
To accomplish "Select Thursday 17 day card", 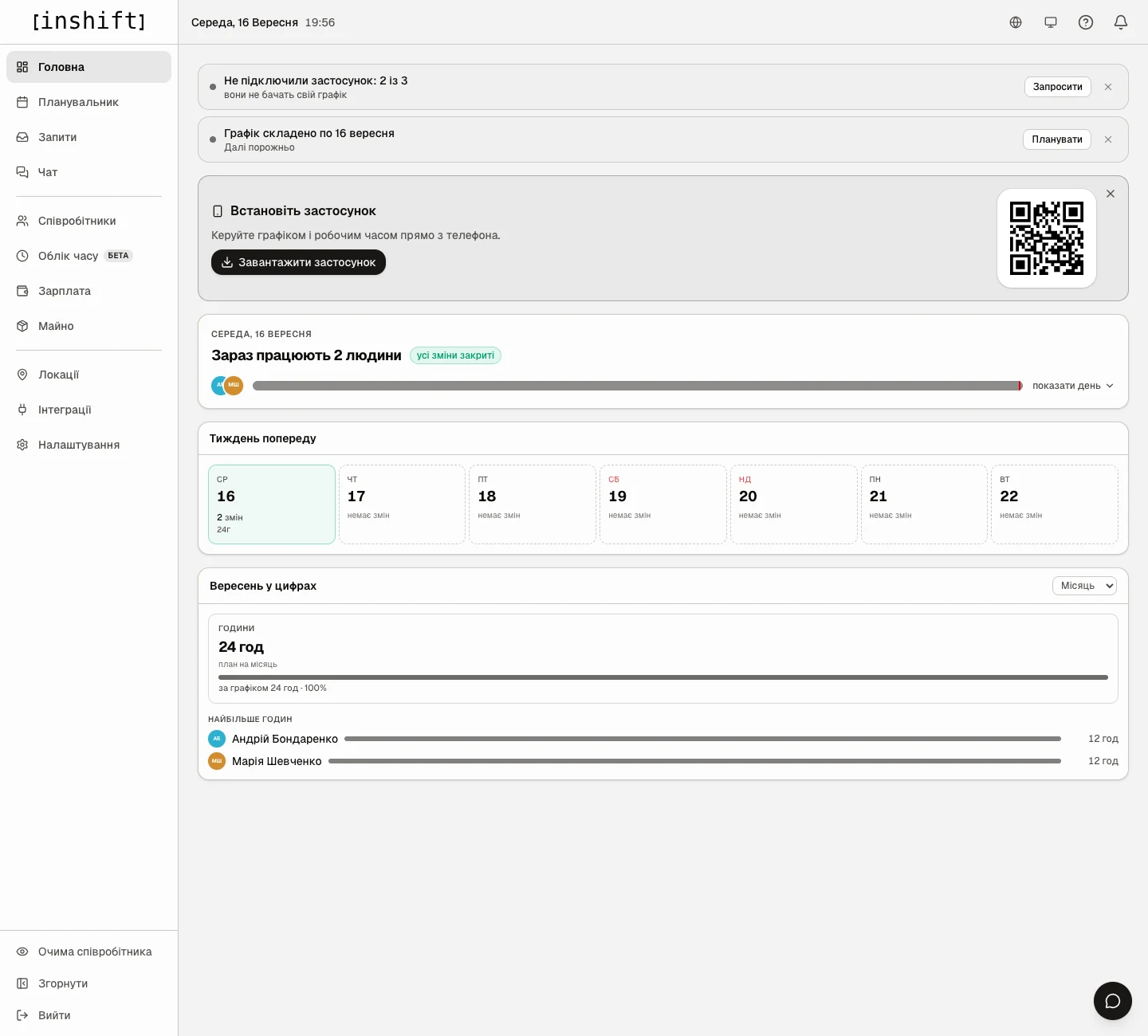I will (402, 504).
